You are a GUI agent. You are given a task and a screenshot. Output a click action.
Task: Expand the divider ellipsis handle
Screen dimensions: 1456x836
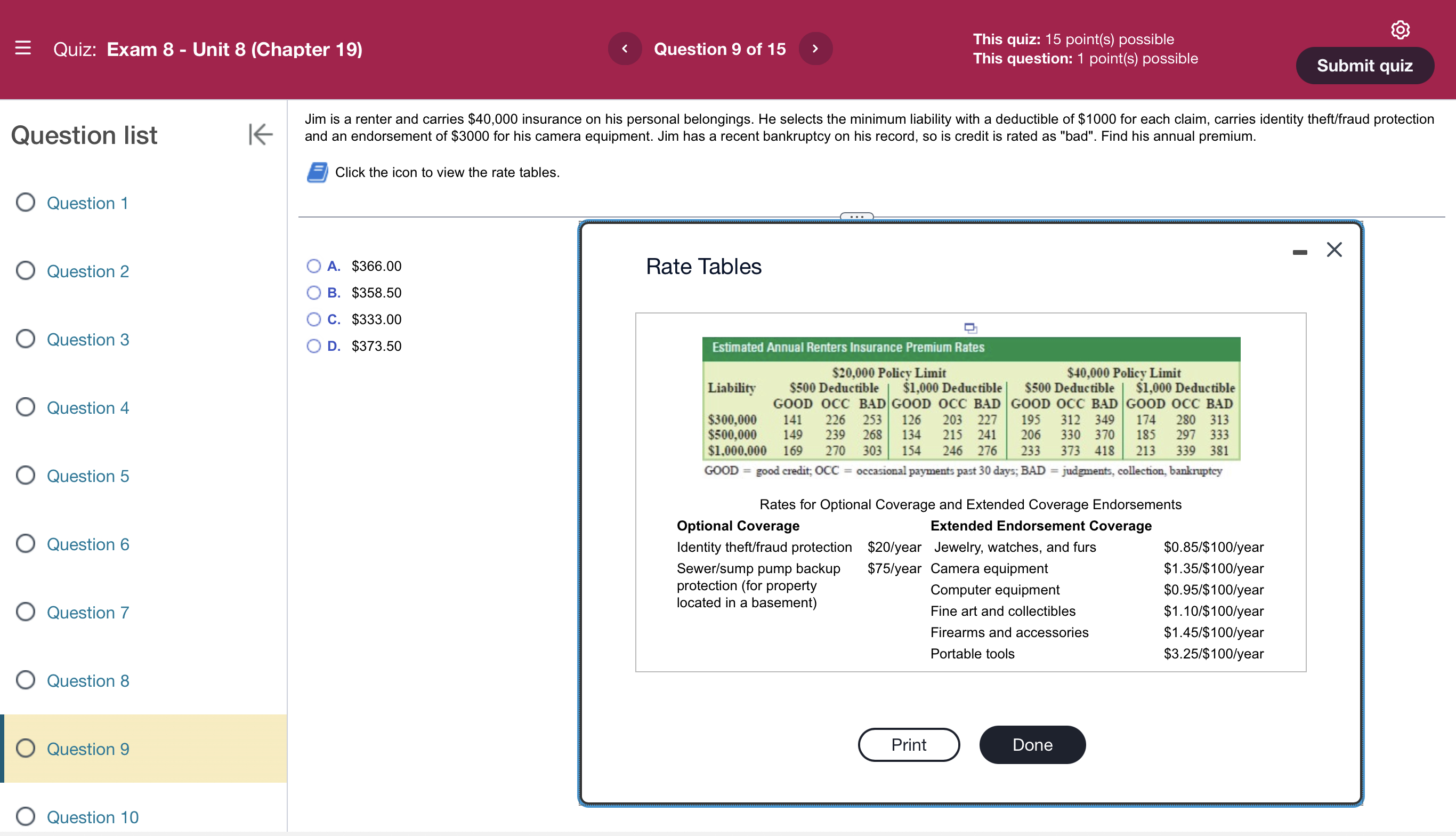856,216
